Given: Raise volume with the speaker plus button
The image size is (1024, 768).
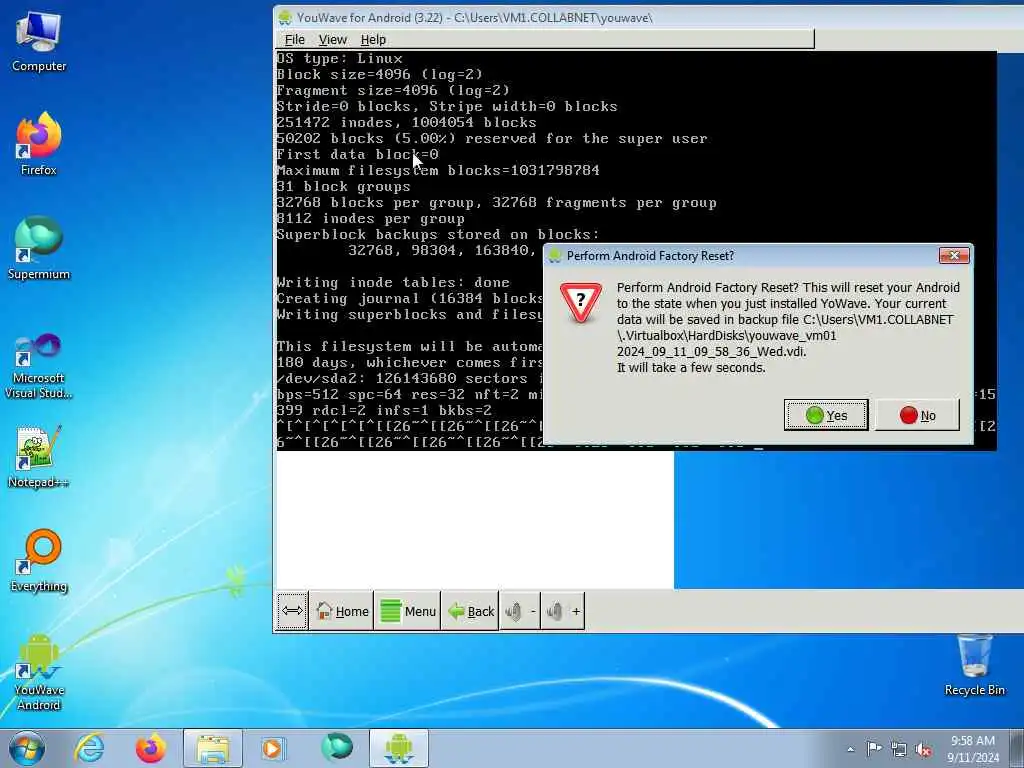Looking at the screenshot, I should click(563, 611).
